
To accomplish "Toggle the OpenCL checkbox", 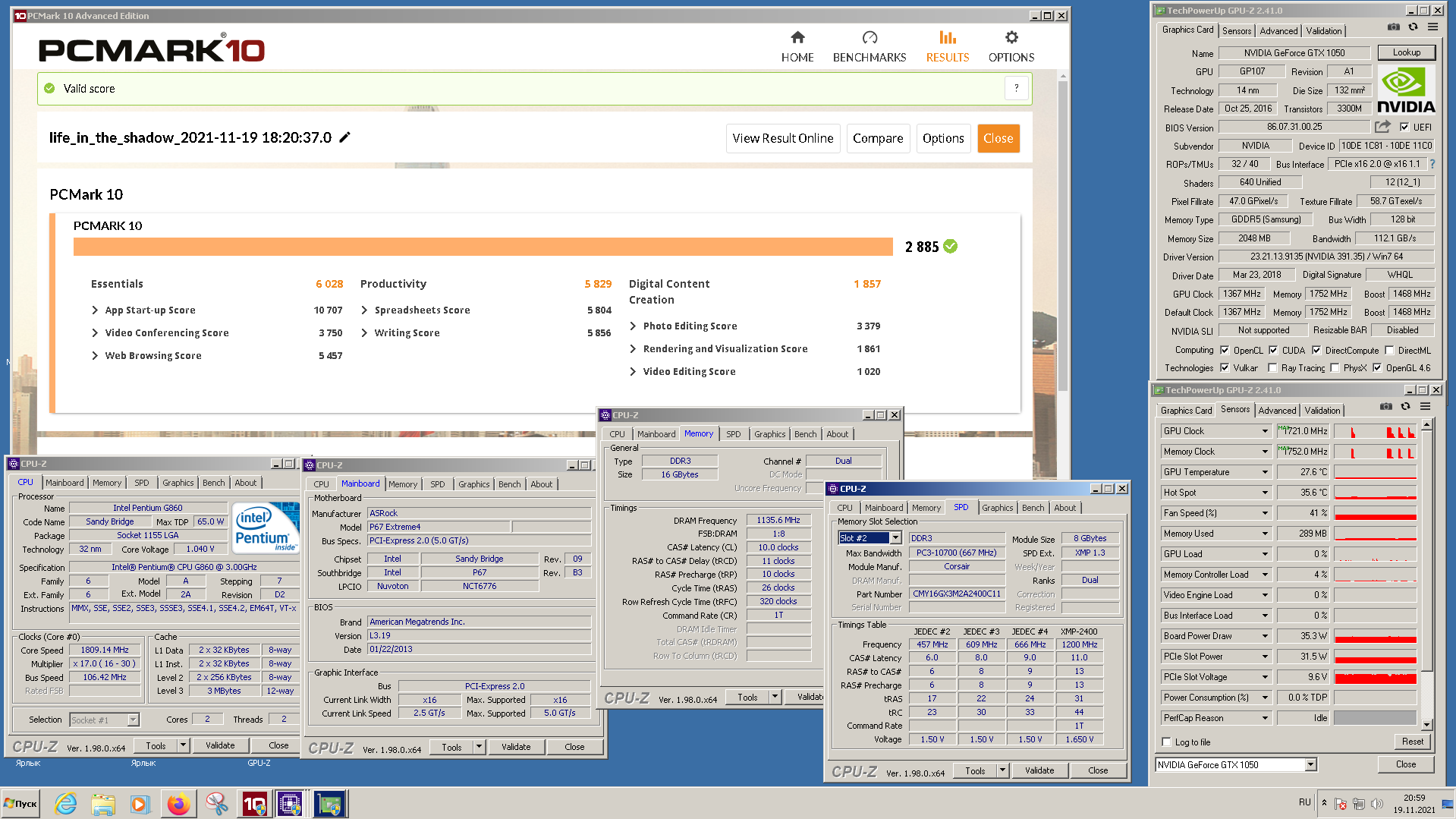I will 1225,350.
